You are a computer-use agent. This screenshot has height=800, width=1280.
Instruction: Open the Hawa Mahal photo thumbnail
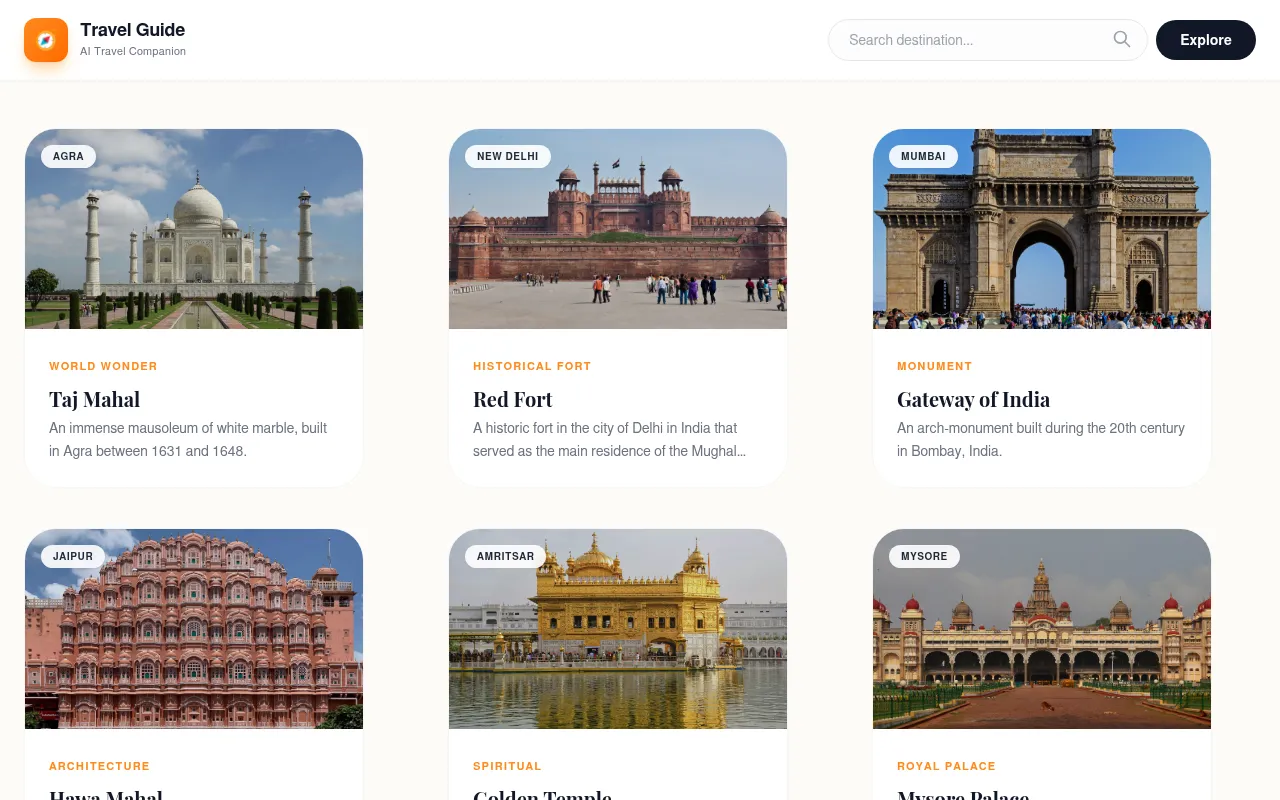[x=194, y=629]
